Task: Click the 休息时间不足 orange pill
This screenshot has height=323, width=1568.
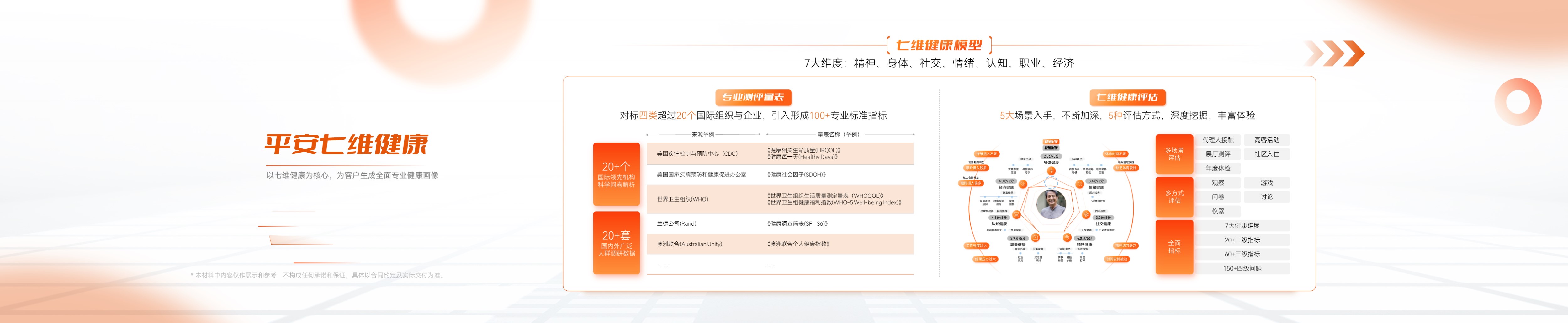Action: coord(1116,153)
